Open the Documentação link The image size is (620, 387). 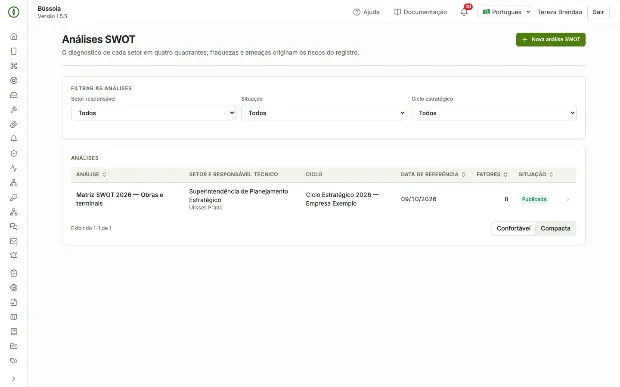tap(420, 12)
